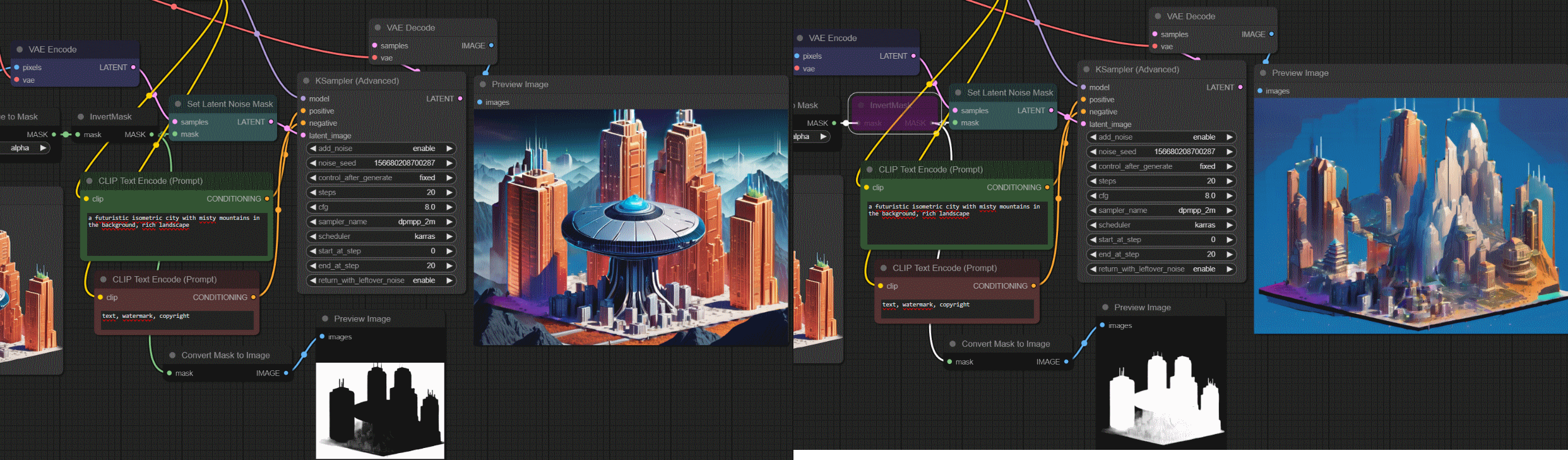1568x460 pixels.
Task: Click the right arrow on steps in the KSampler beside the saucer image
Action: coord(449,193)
